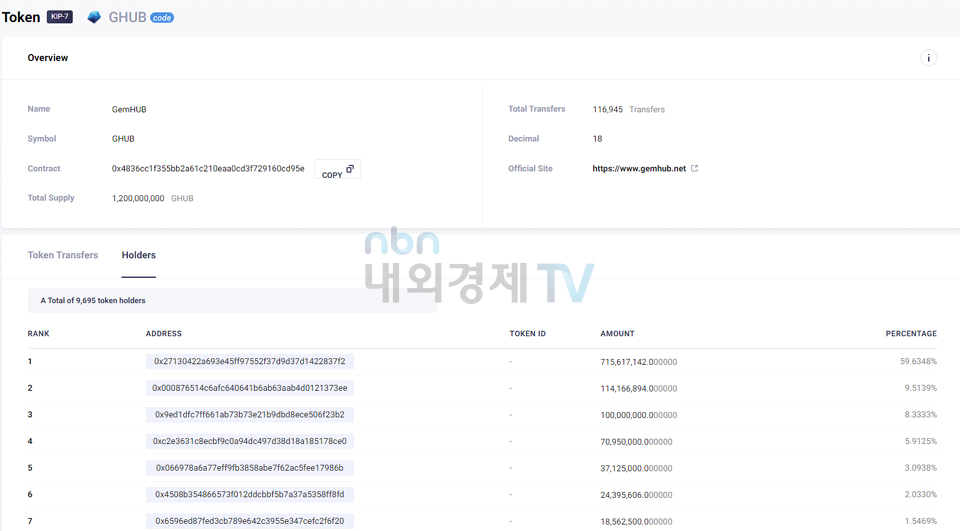Click the ADDRESS column header
960x531 pixels.
163,334
